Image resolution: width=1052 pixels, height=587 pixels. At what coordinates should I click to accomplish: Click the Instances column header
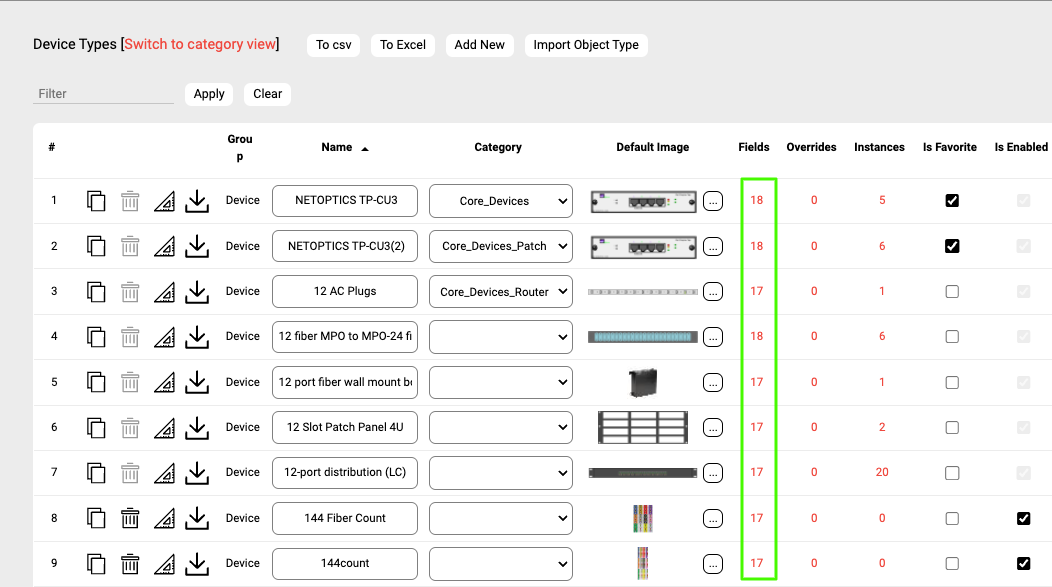[879, 147]
